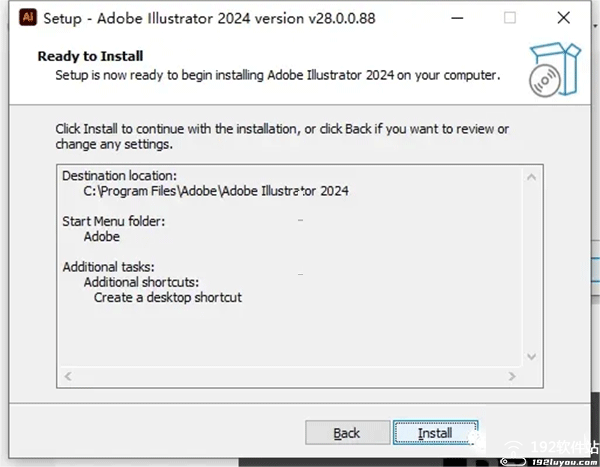Select the 'Destination location:' line
The width and height of the screenshot is (600, 467).
point(119,176)
